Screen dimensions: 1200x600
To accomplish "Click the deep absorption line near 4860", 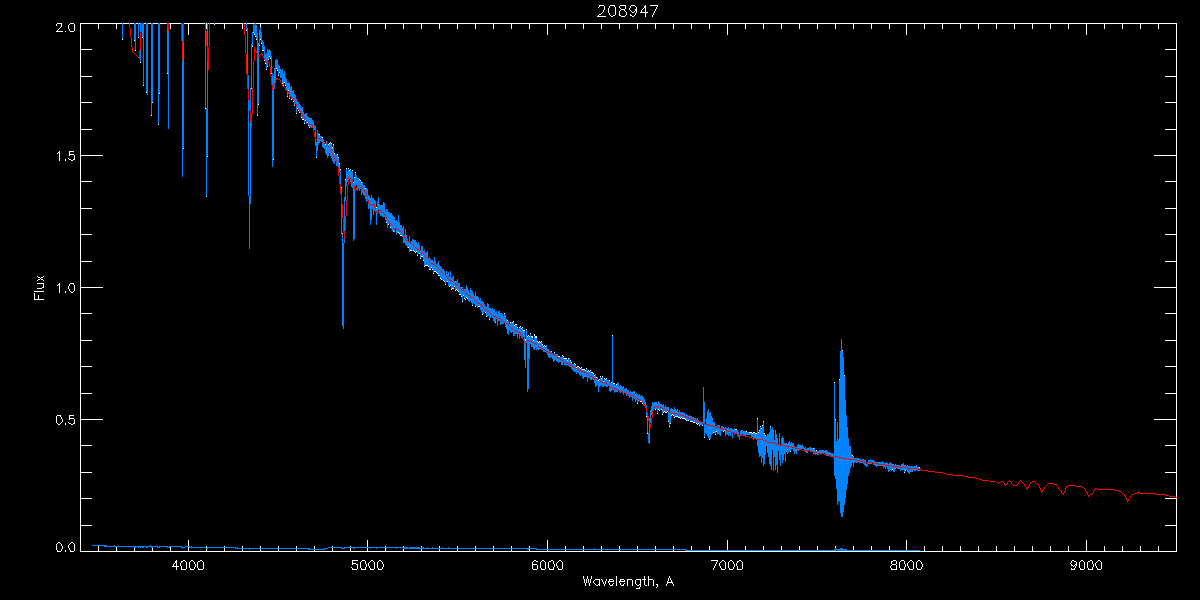I will coord(343,250).
